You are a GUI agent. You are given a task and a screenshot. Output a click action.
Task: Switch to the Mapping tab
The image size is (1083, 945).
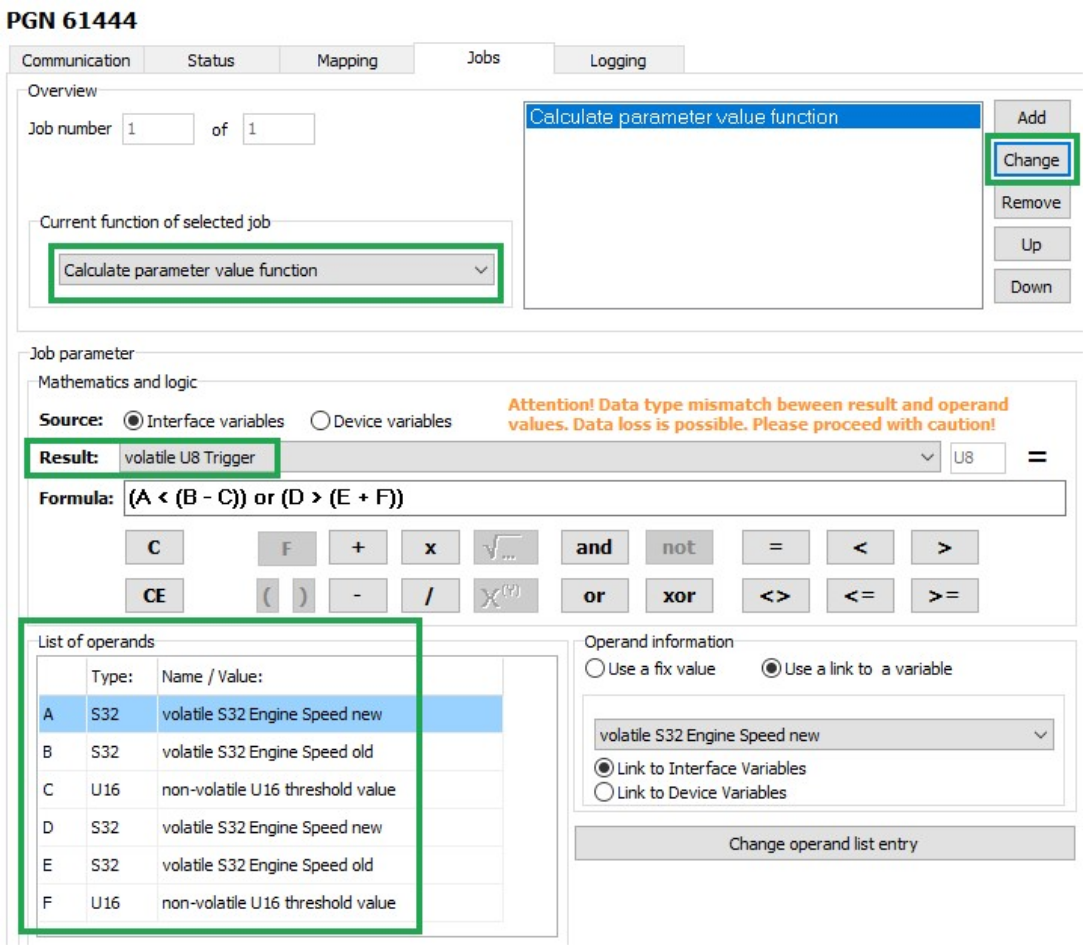click(x=347, y=60)
